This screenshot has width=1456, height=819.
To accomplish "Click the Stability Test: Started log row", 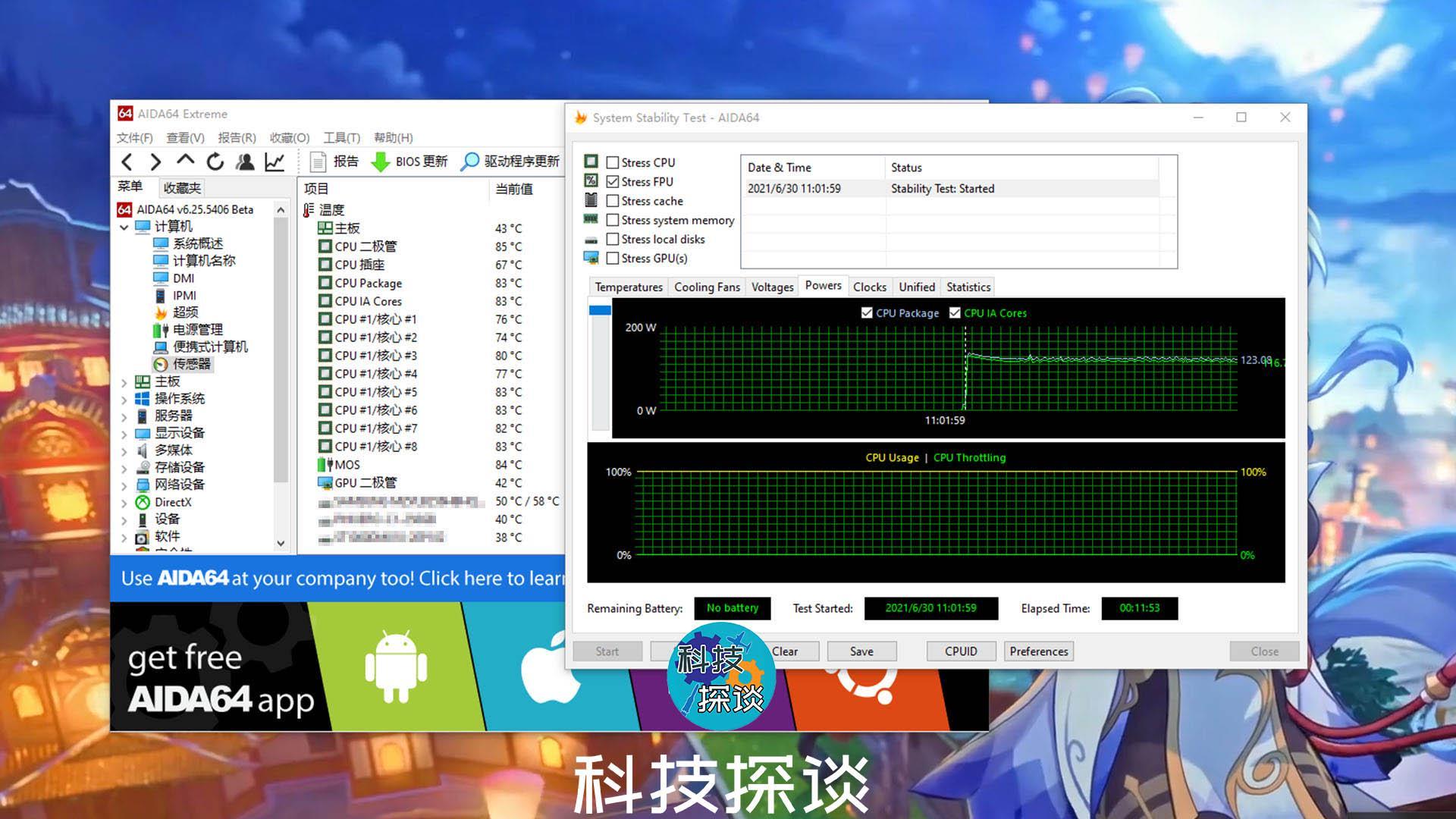I will [952, 189].
